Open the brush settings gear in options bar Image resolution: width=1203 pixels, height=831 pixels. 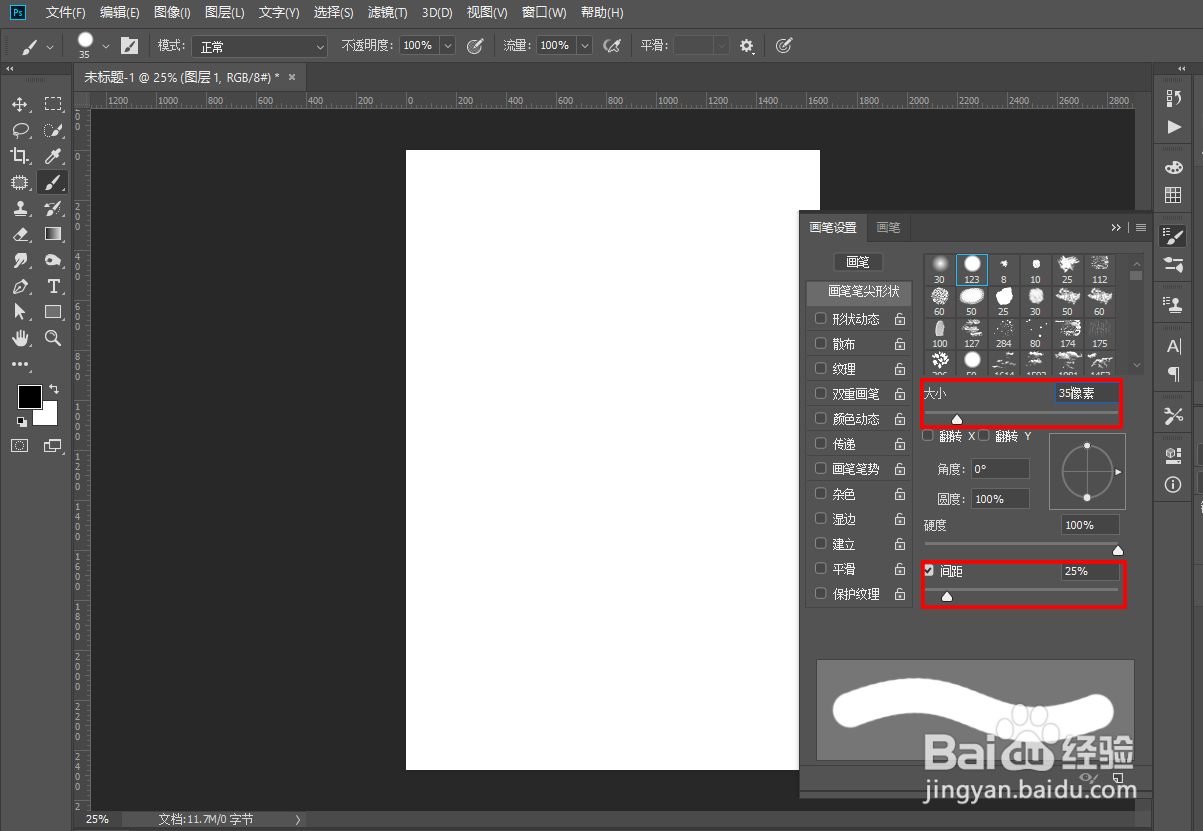pyautogui.click(x=747, y=46)
